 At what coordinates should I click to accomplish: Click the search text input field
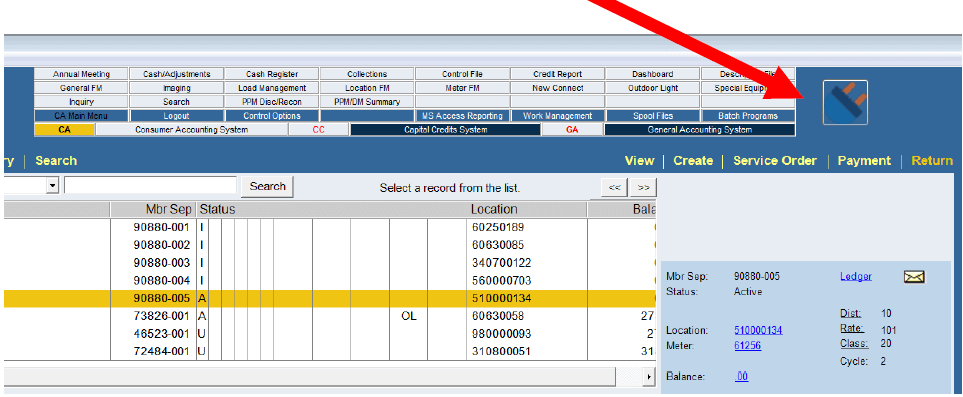(150, 186)
